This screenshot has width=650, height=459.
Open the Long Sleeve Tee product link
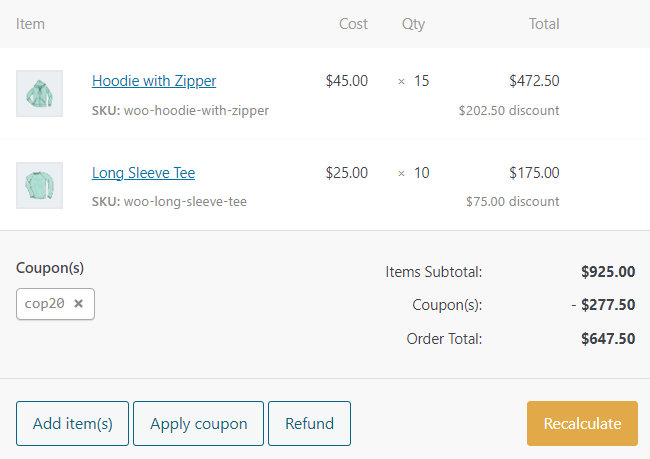143,173
